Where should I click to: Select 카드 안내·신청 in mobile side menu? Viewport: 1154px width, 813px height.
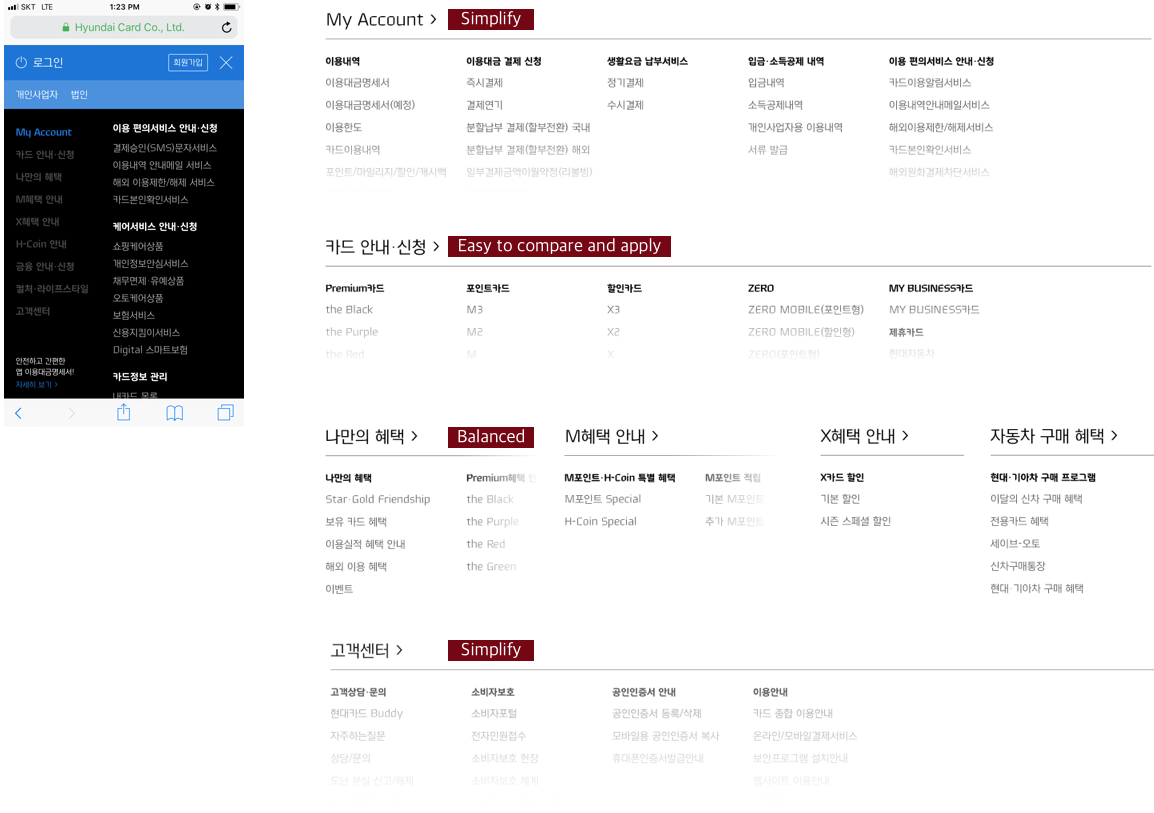coord(45,155)
